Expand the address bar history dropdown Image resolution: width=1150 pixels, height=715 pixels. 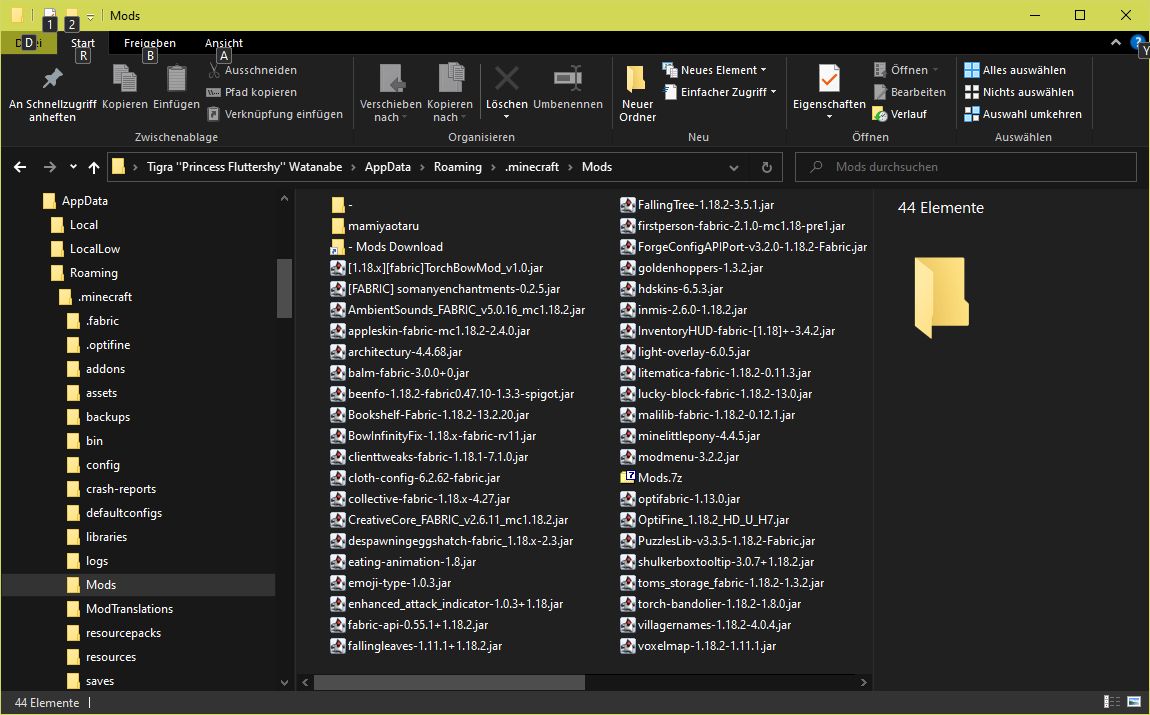click(x=733, y=167)
